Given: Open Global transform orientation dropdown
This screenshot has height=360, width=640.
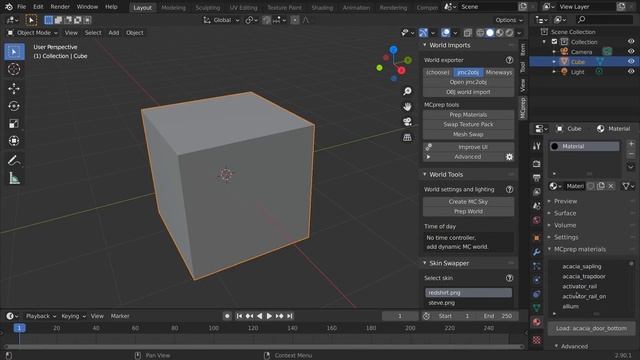Looking at the screenshot, I should pos(222,20).
